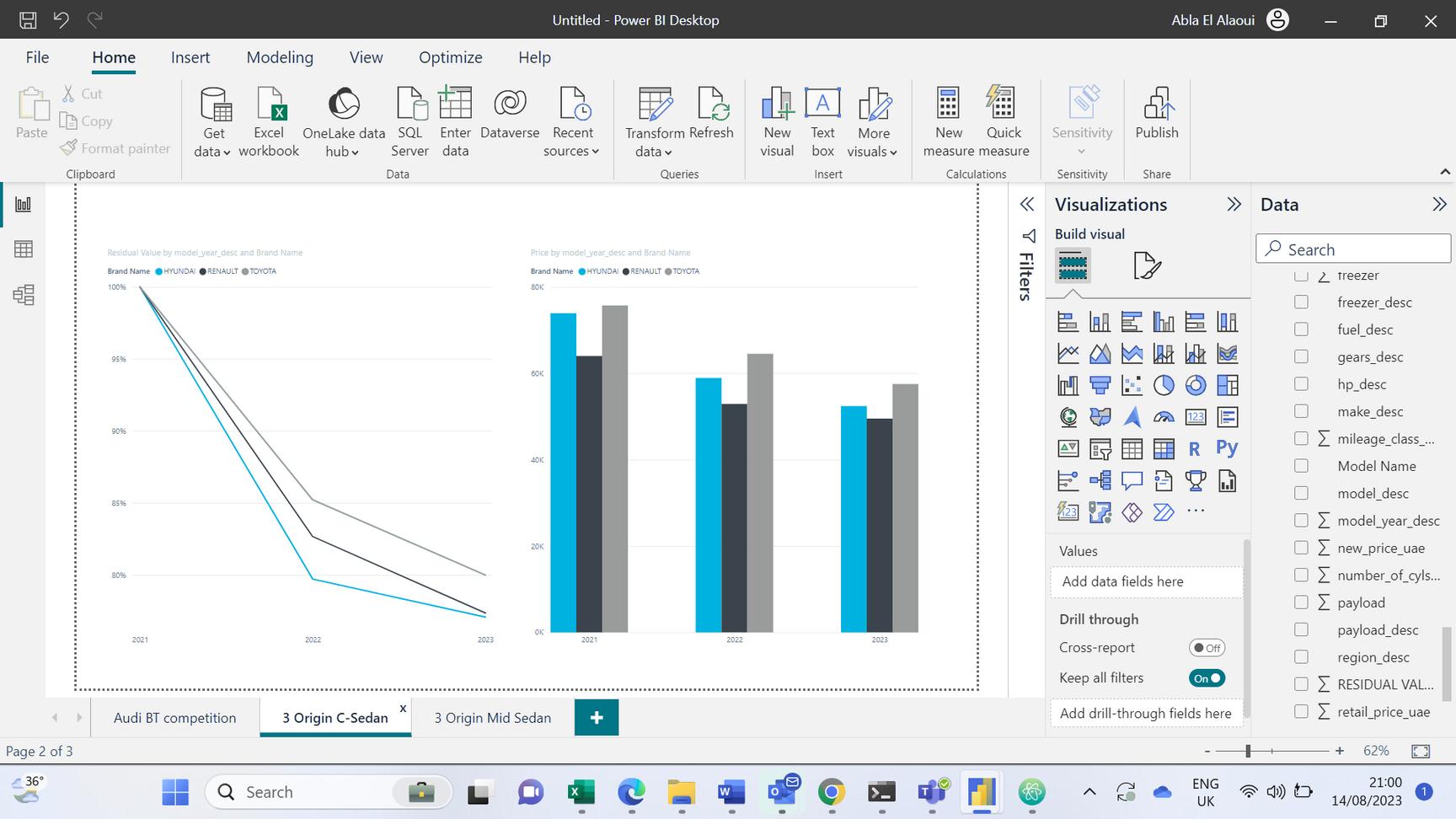Open Excel workbook data source

point(269,123)
